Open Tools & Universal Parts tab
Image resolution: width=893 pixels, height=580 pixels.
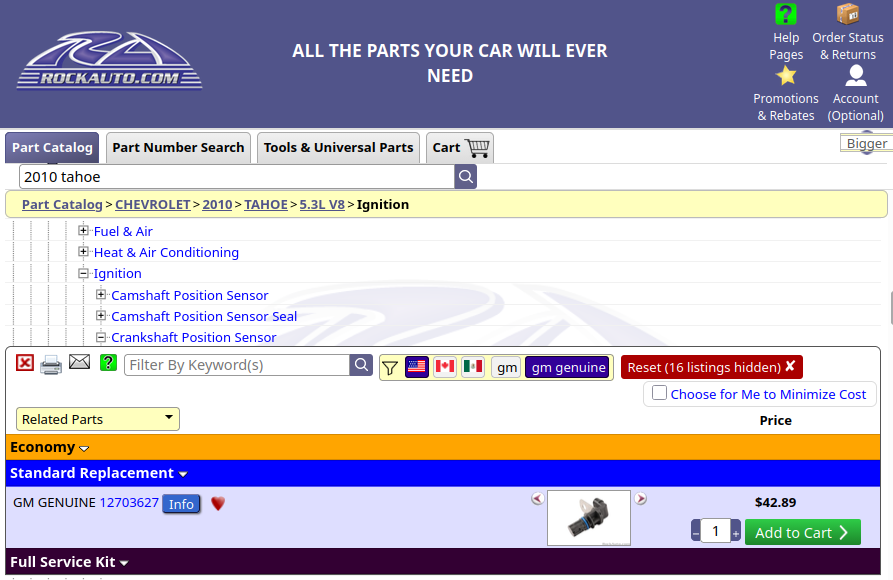tap(338, 148)
